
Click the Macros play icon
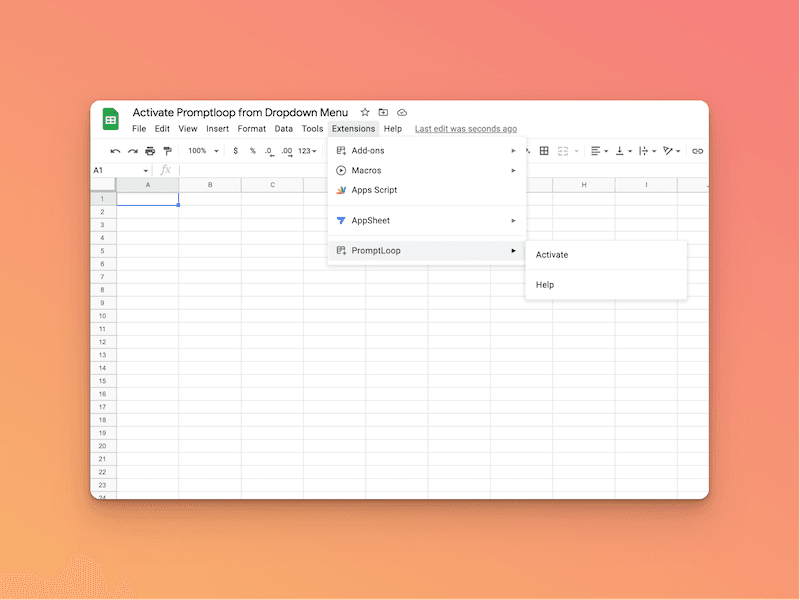pos(341,170)
